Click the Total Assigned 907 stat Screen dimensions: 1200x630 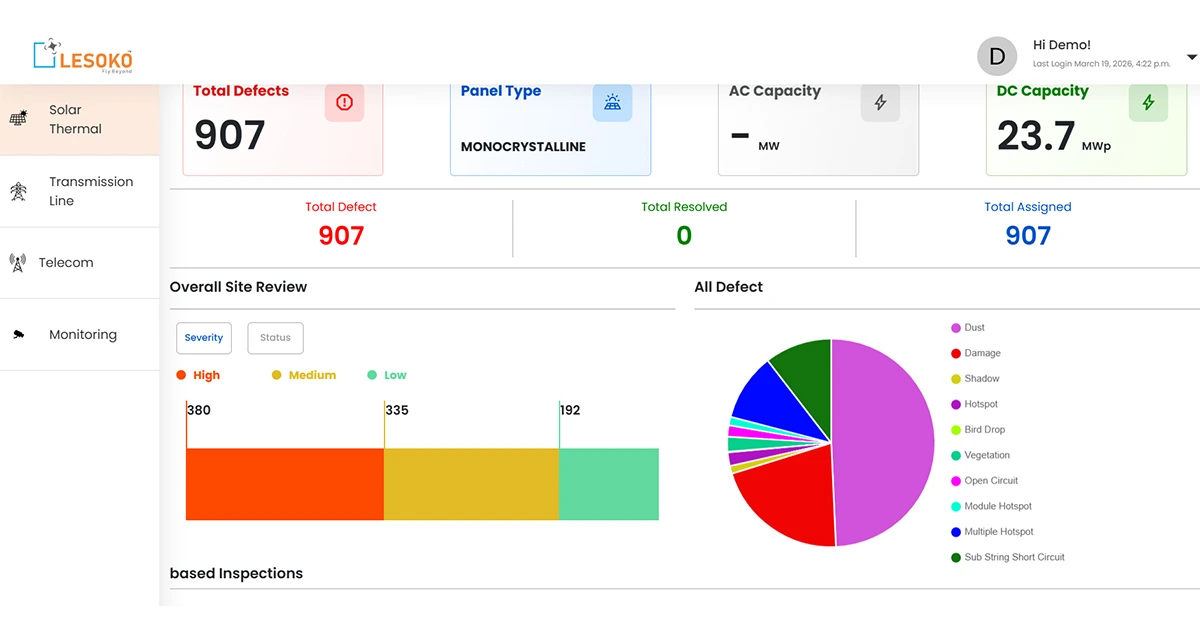coord(1028,235)
